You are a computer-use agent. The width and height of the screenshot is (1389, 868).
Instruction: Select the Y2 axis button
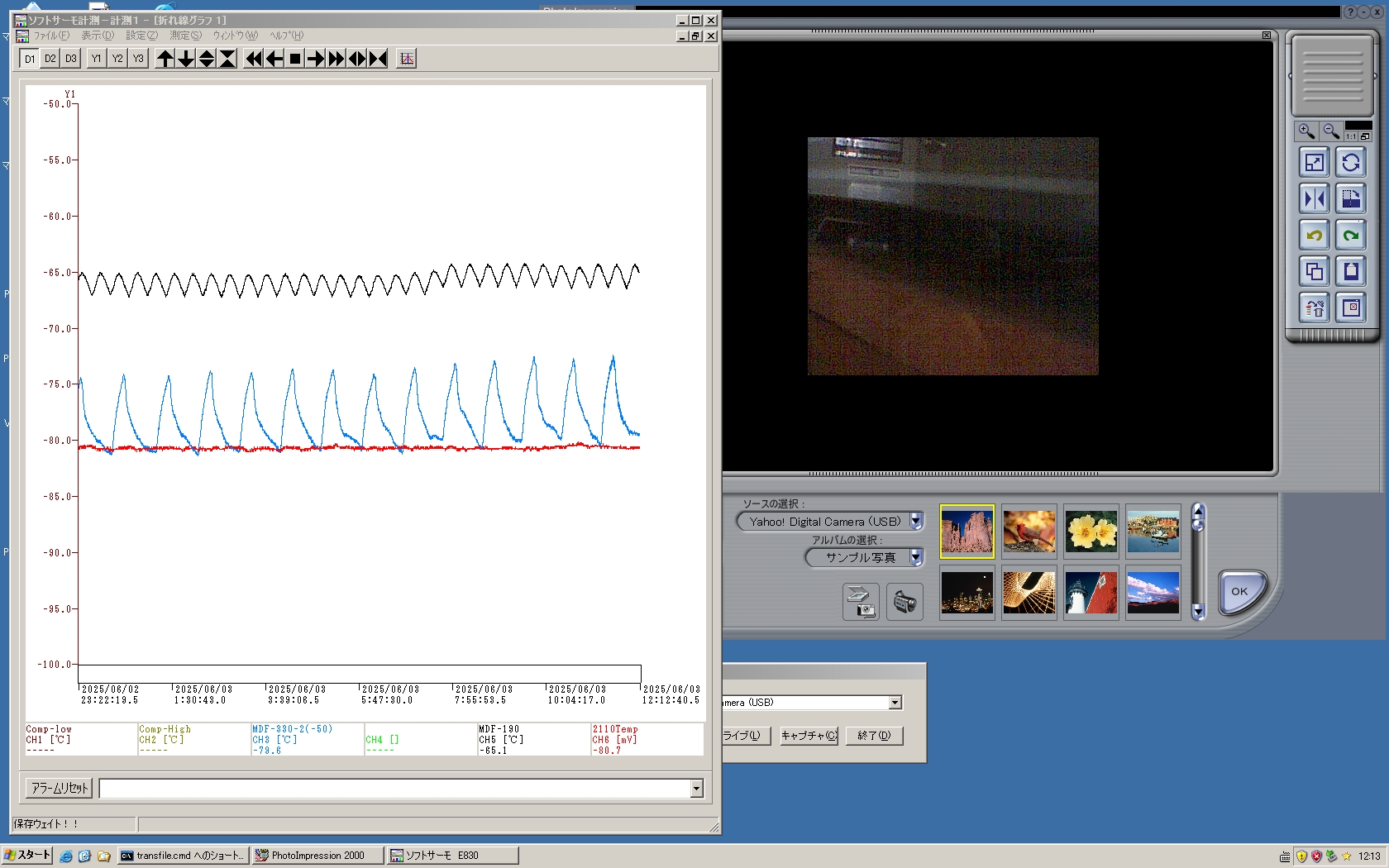click(x=117, y=59)
